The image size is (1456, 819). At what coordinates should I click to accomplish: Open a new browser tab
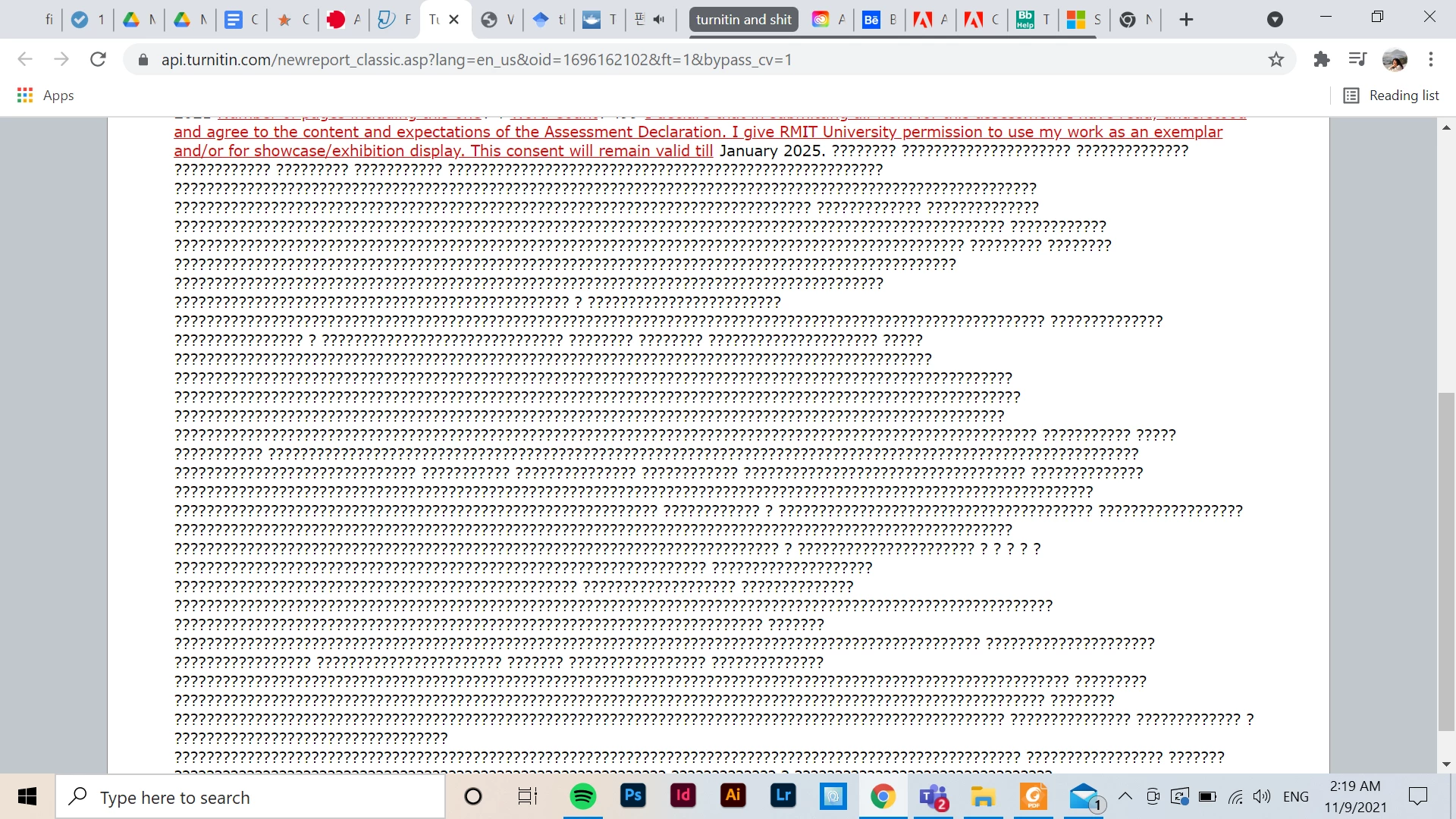pyautogui.click(x=1187, y=20)
